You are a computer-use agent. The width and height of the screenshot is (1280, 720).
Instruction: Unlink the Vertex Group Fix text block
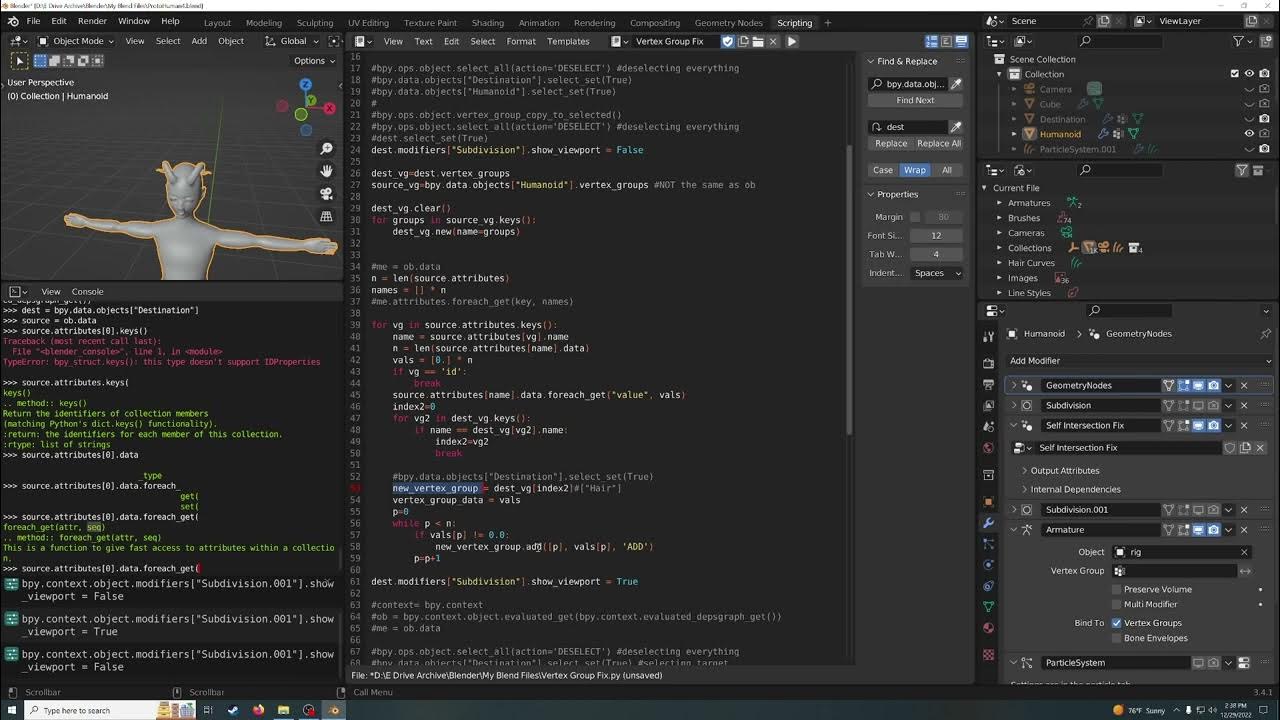click(x=773, y=41)
